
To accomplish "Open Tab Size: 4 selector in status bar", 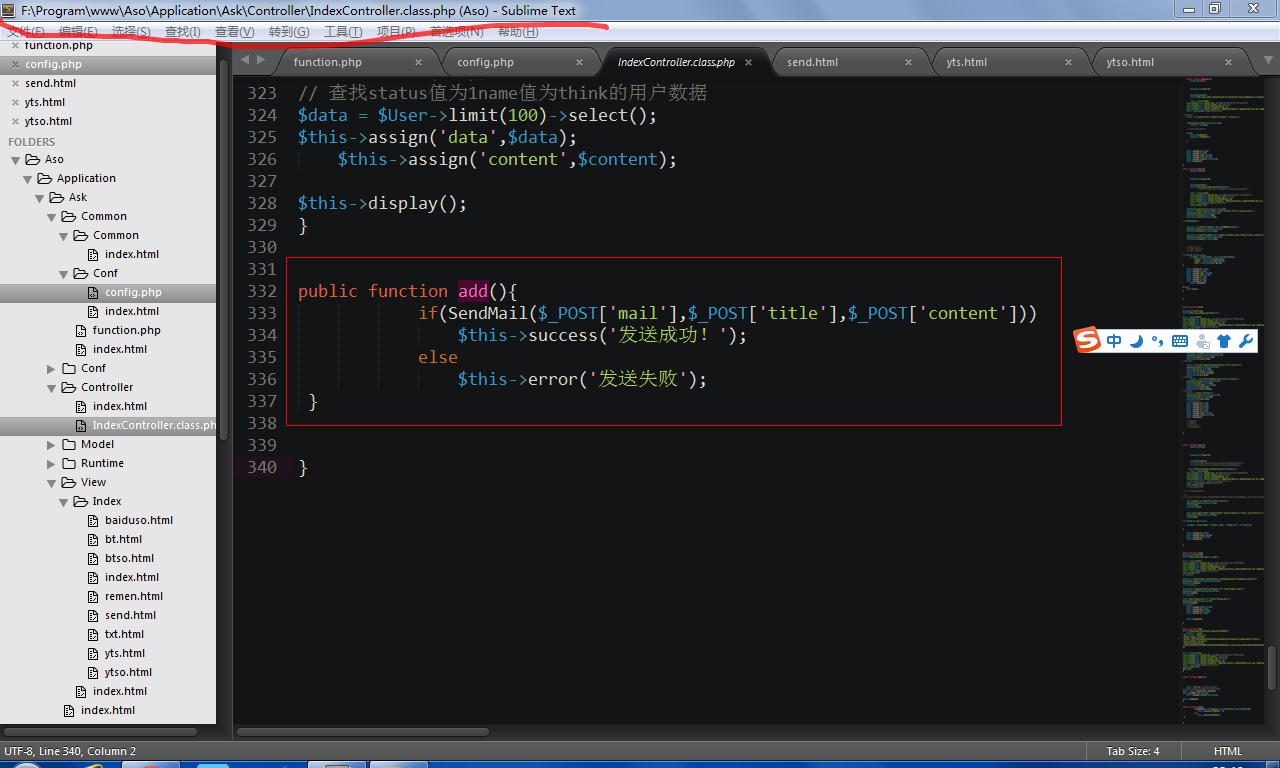I will coord(1132,751).
